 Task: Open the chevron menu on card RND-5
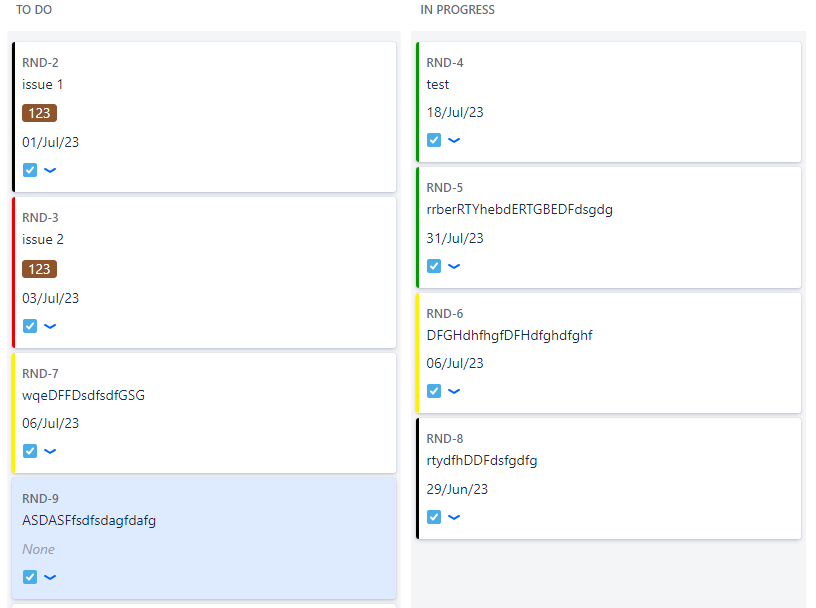click(x=453, y=266)
